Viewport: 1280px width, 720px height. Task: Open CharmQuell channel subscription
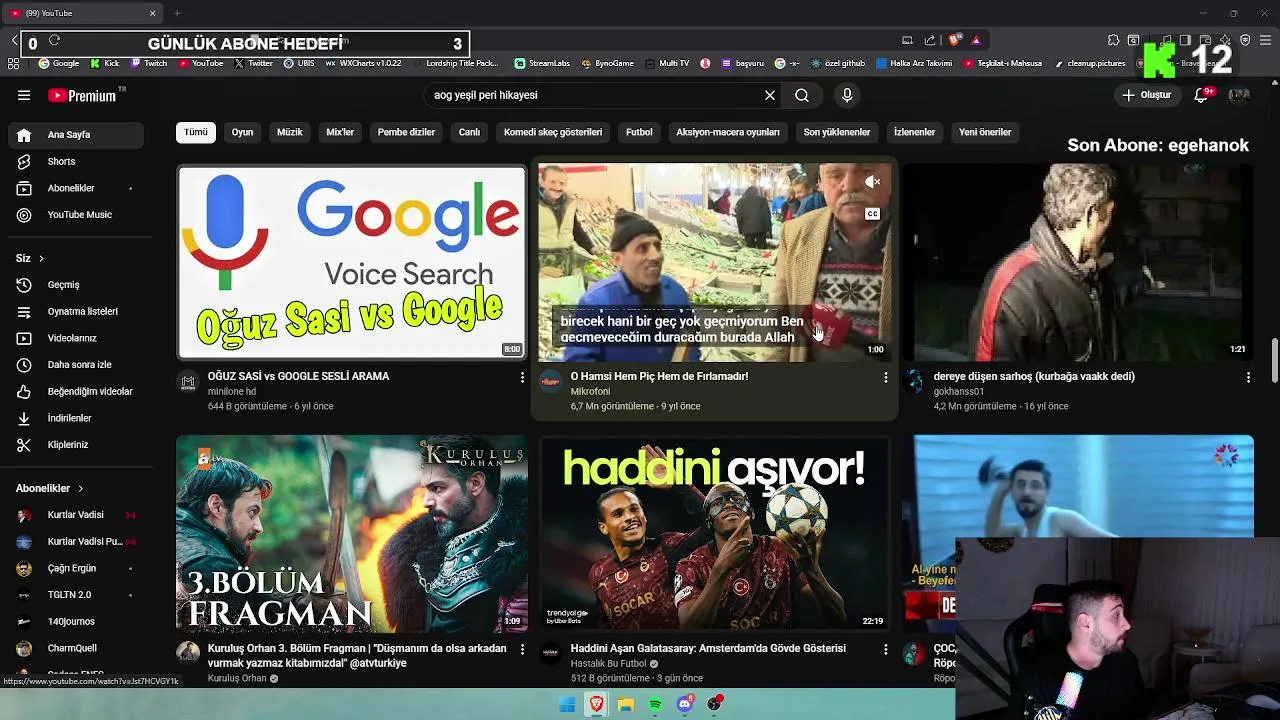(75, 648)
